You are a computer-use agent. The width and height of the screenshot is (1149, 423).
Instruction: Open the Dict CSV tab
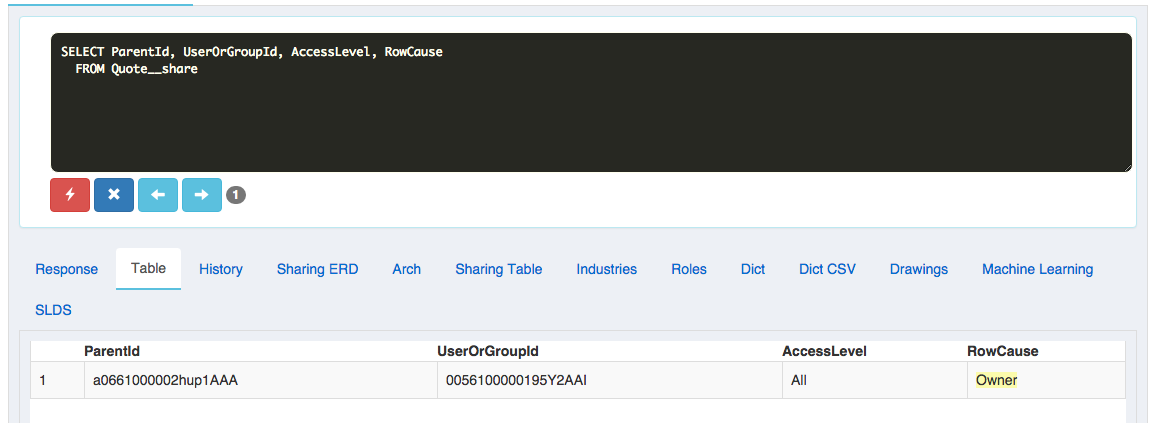click(x=827, y=269)
